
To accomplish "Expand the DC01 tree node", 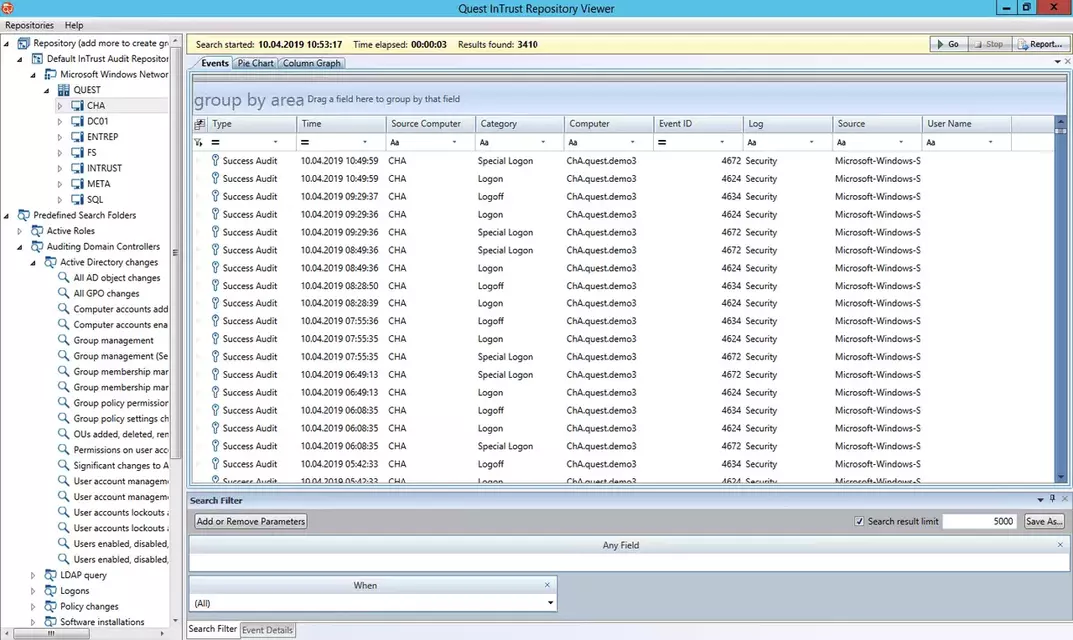I will point(60,121).
